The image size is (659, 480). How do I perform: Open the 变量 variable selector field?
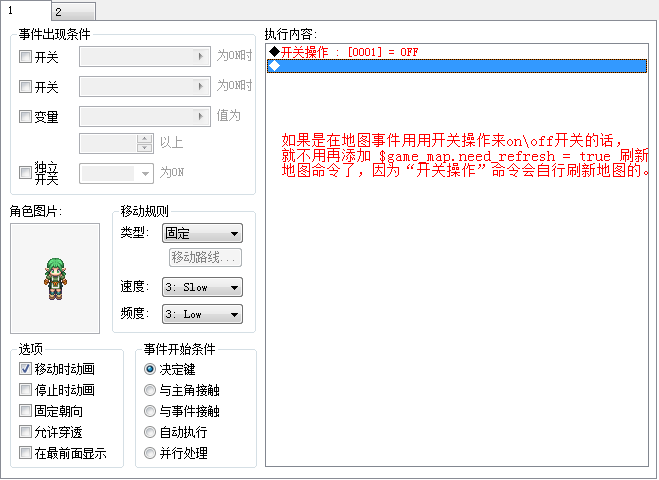pos(145,116)
